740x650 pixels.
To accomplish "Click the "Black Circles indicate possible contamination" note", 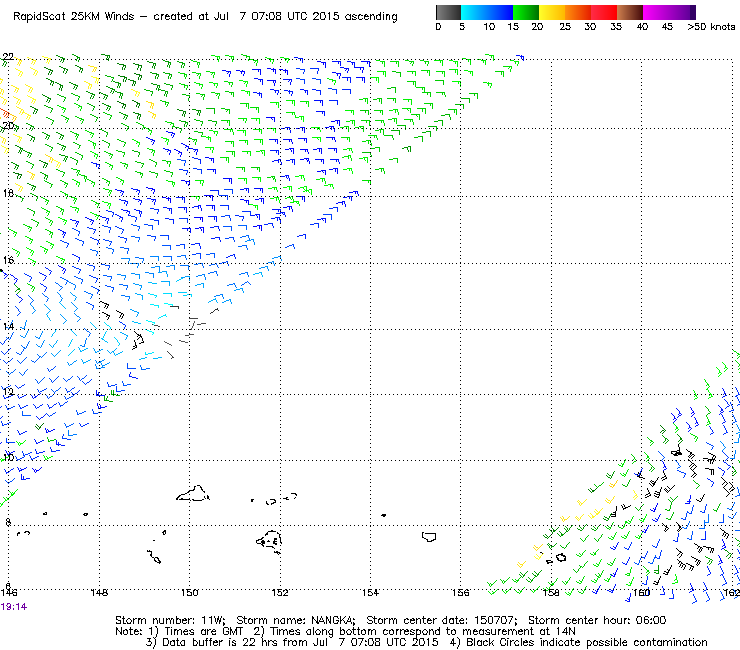I will pos(578,642).
